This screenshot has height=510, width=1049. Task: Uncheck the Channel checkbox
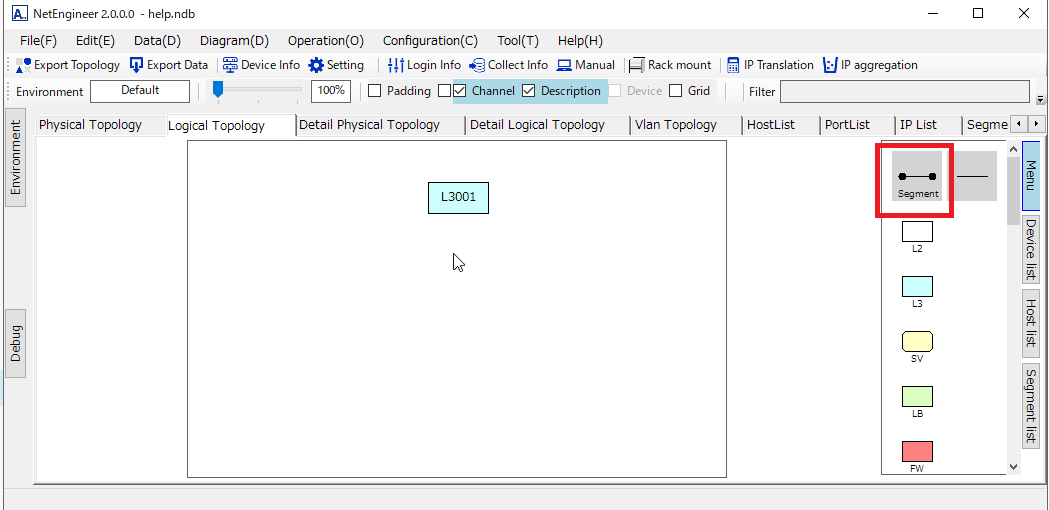[460, 91]
